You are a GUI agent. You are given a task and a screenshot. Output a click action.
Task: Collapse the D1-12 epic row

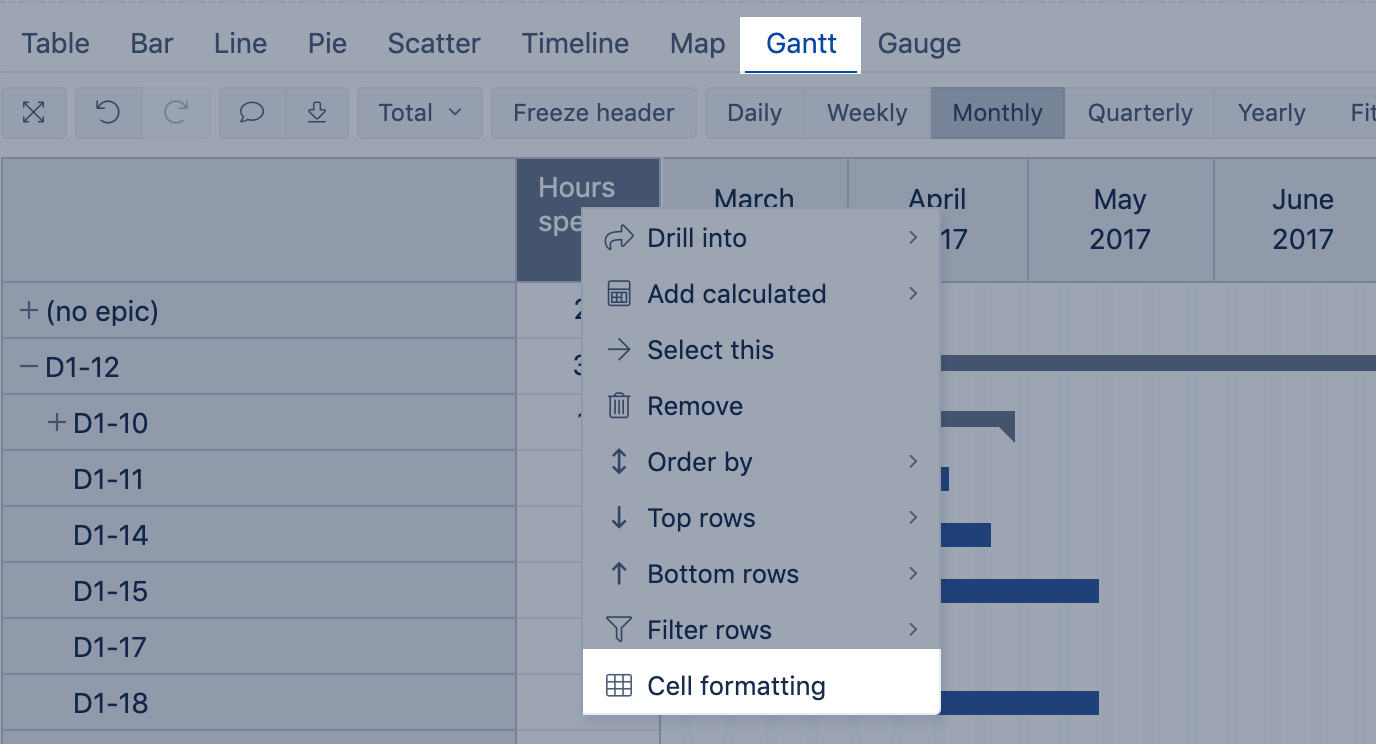coord(29,367)
